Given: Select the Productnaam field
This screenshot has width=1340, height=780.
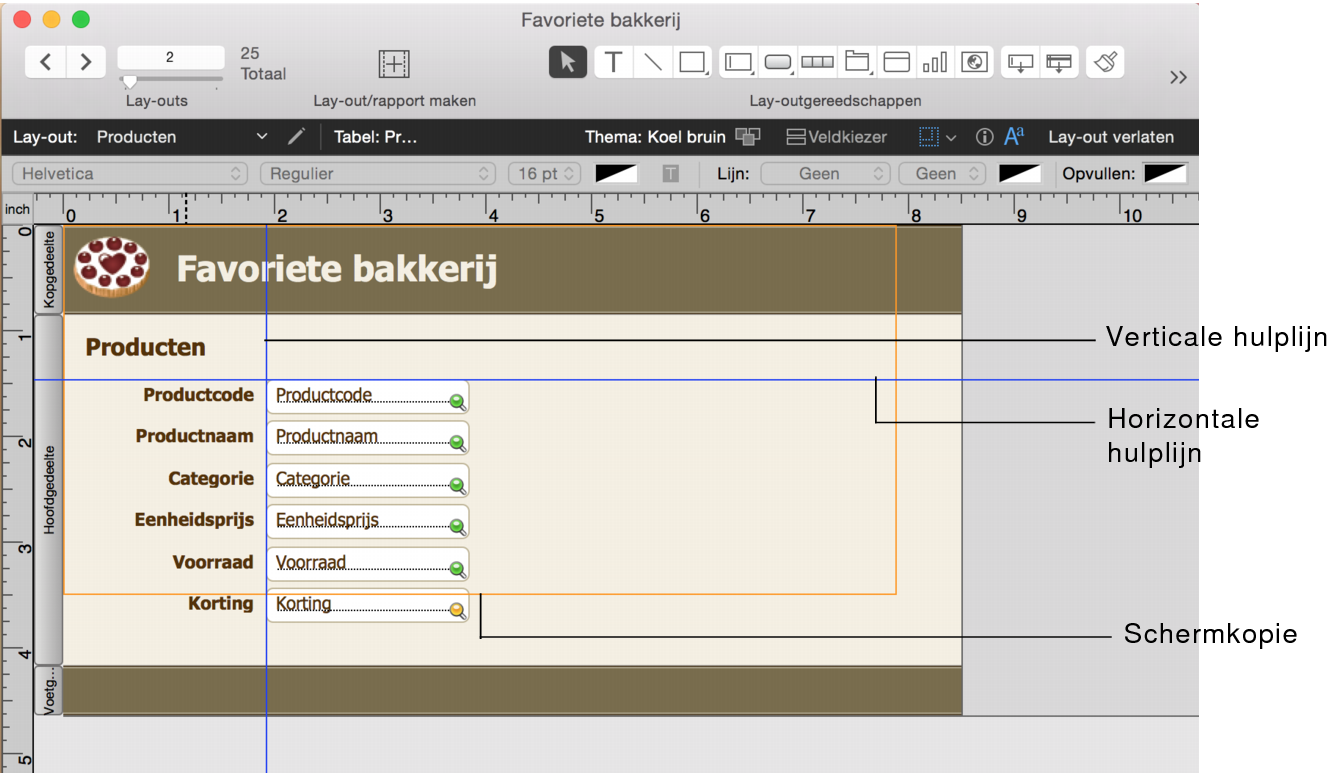Looking at the screenshot, I should click(x=368, y=438).
